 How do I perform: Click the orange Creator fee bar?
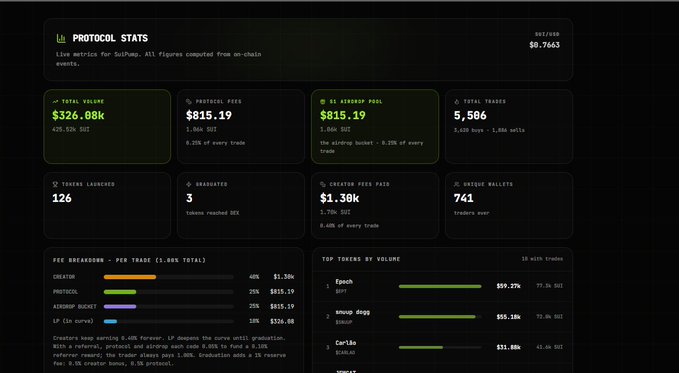pos(130,277)
